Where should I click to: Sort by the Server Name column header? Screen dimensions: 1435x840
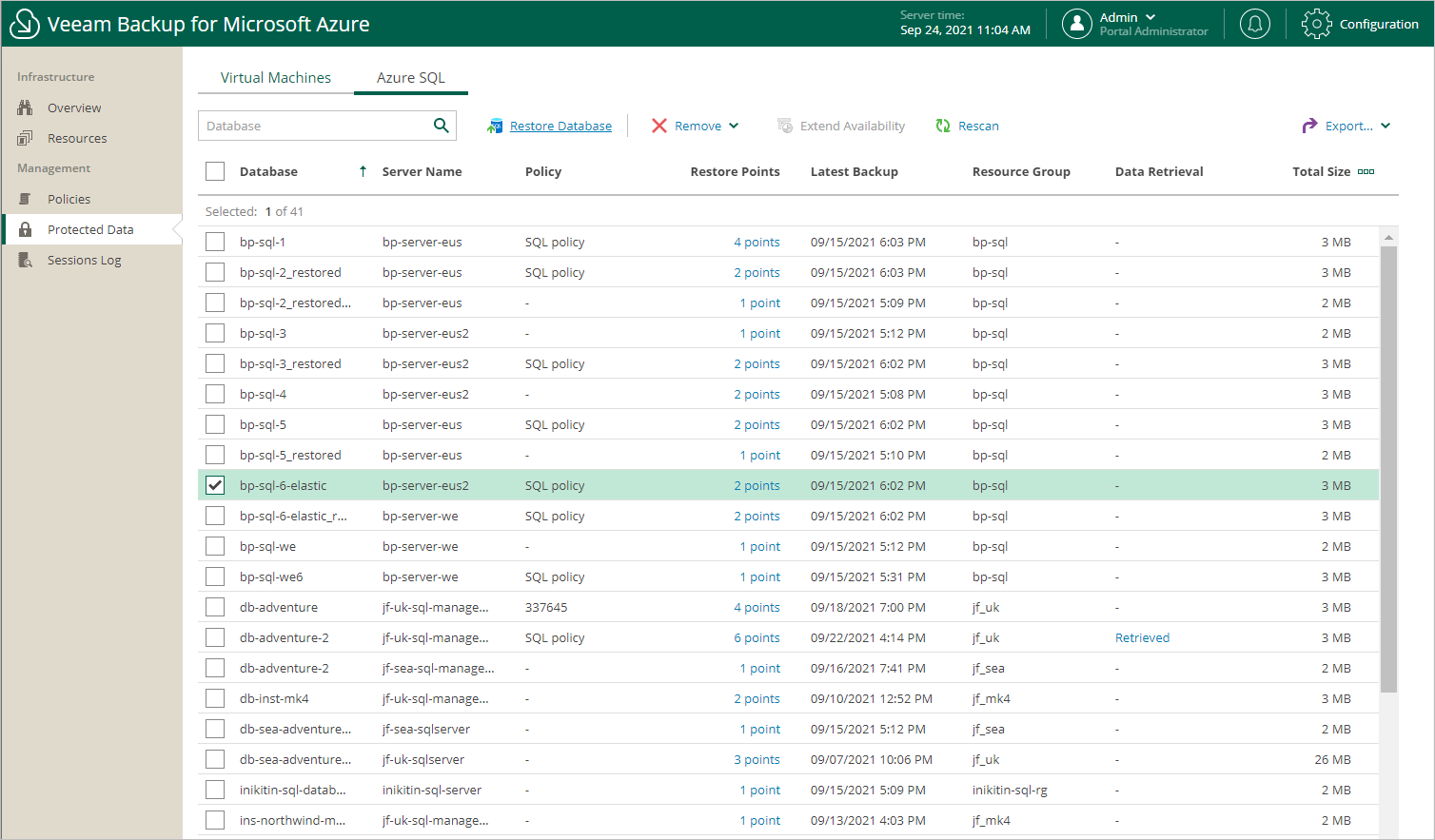click(x=422, y=171)
